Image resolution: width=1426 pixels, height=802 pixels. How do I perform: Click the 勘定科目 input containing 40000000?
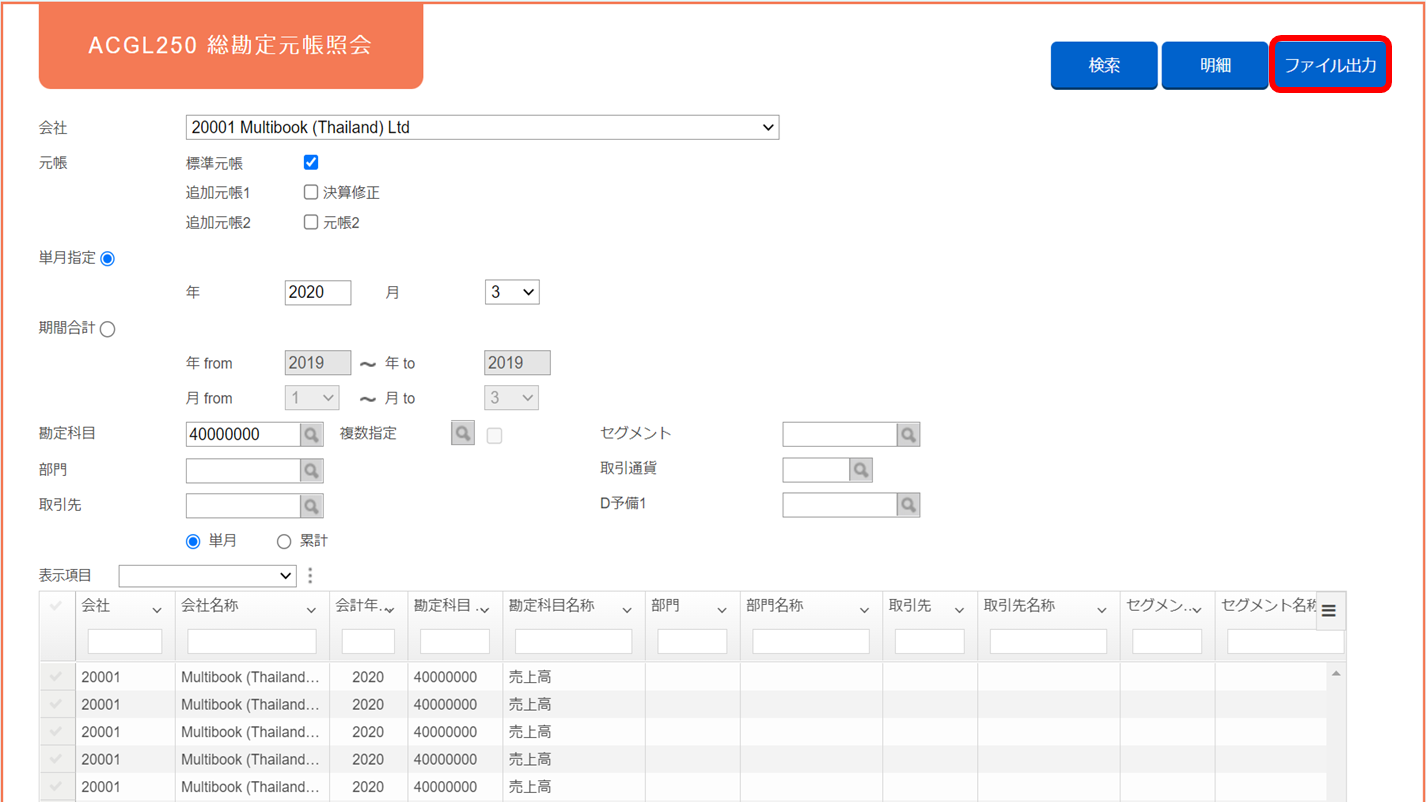(x=243, y=435)
